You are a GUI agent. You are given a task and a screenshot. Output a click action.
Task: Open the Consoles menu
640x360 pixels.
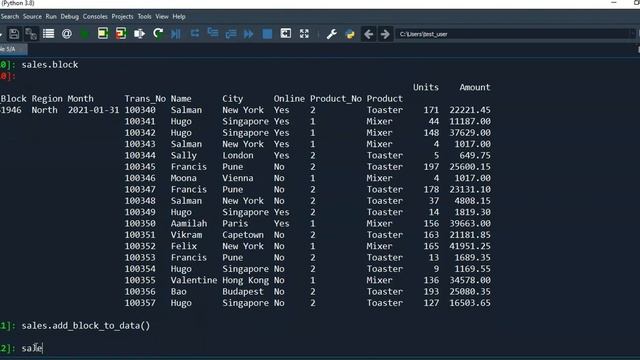click(95, 17)
